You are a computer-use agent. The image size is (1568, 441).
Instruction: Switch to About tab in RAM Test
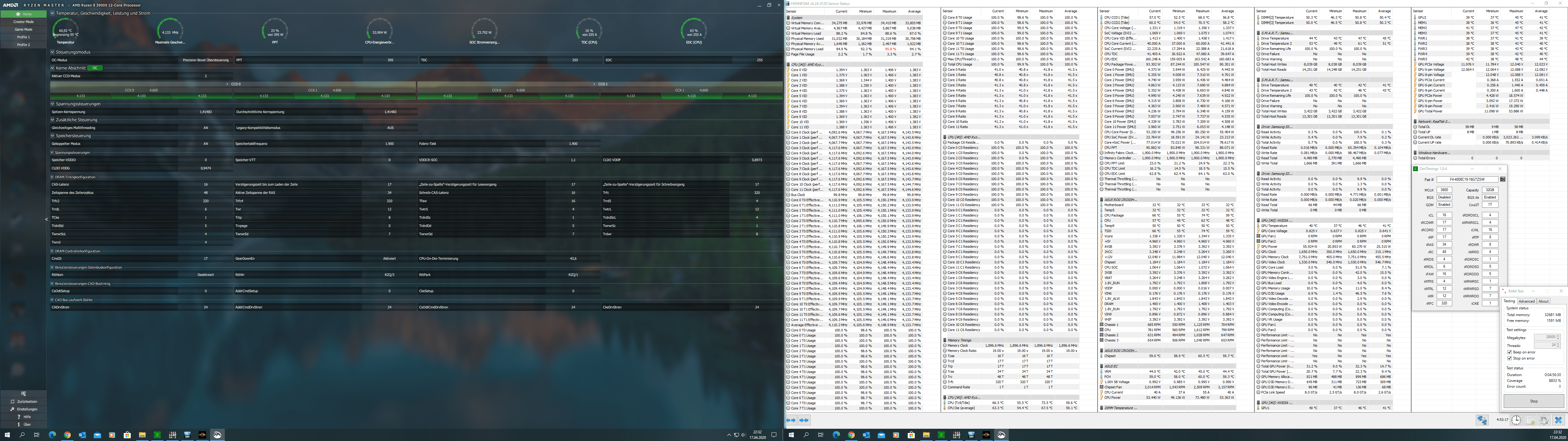[1543, 301]
